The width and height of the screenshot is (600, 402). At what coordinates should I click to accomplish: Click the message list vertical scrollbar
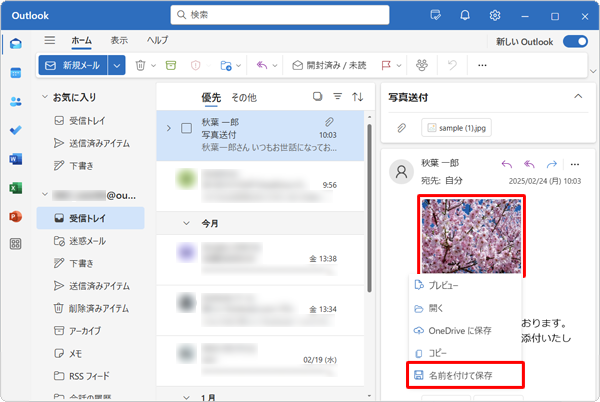click(x=369, y=208)
